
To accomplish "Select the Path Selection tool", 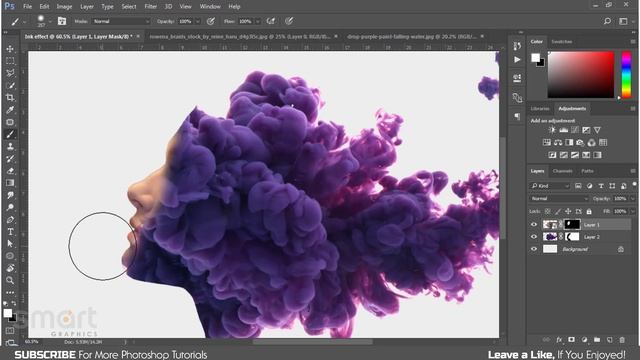I will point(10,244).
